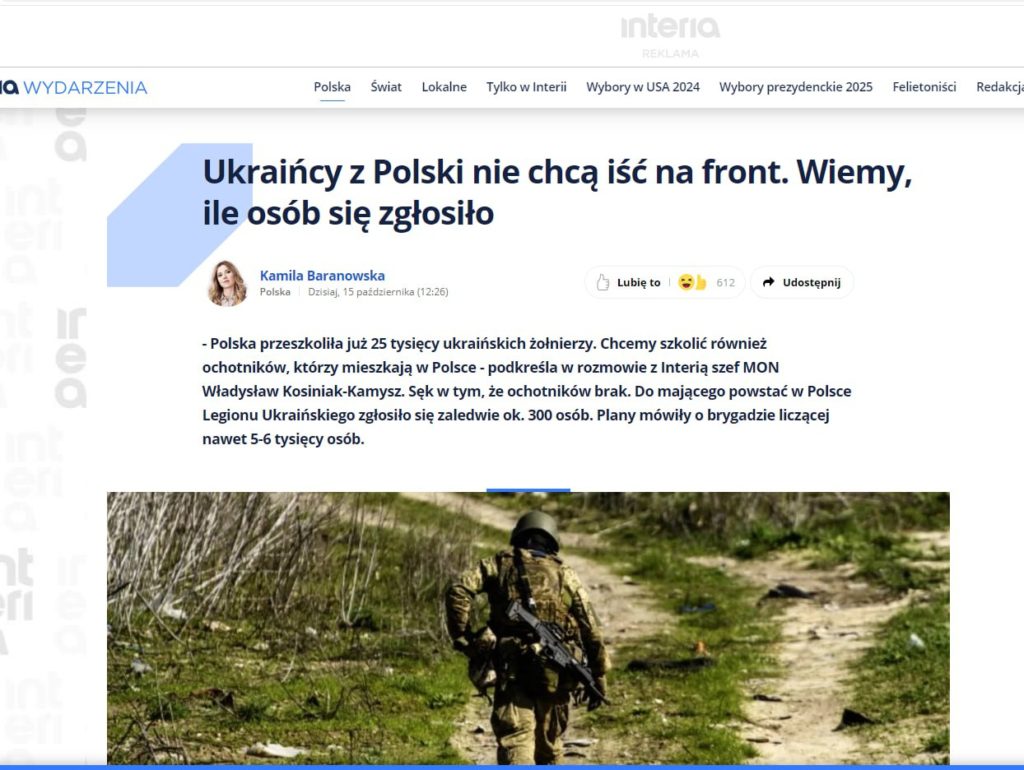Click the Redakcja menu item

(999, 87)
